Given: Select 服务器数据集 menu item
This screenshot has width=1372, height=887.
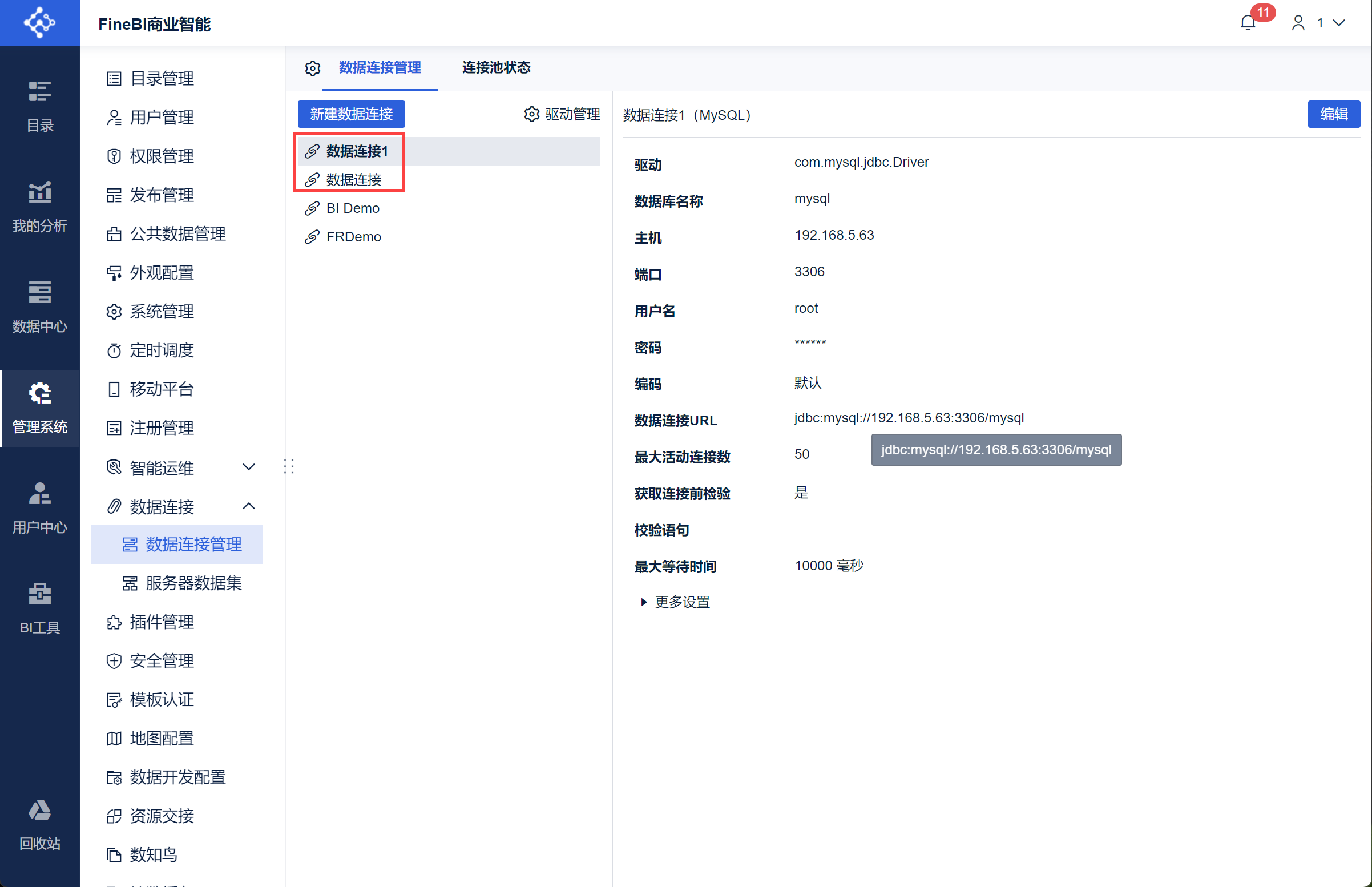Looking at the screenshot, I should coord(193,583).
